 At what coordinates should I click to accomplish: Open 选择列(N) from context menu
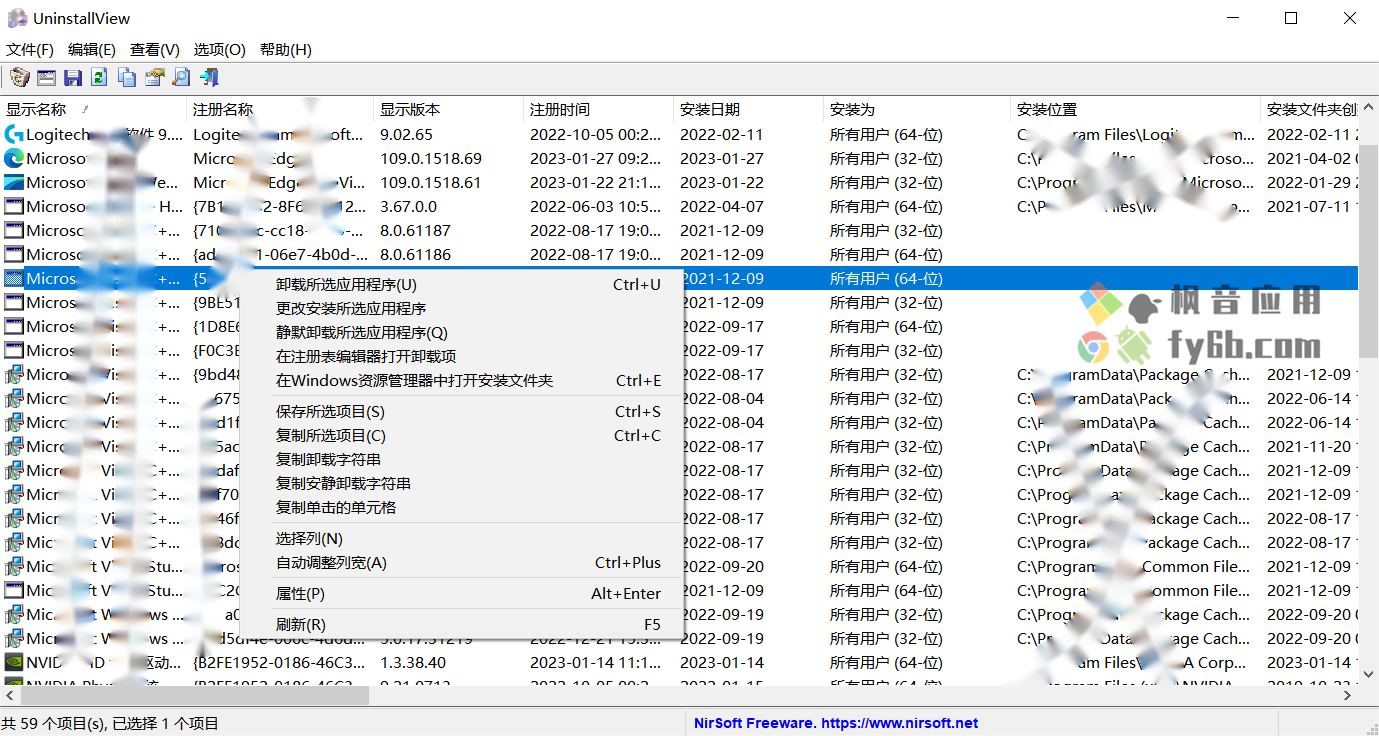point(461,539)
